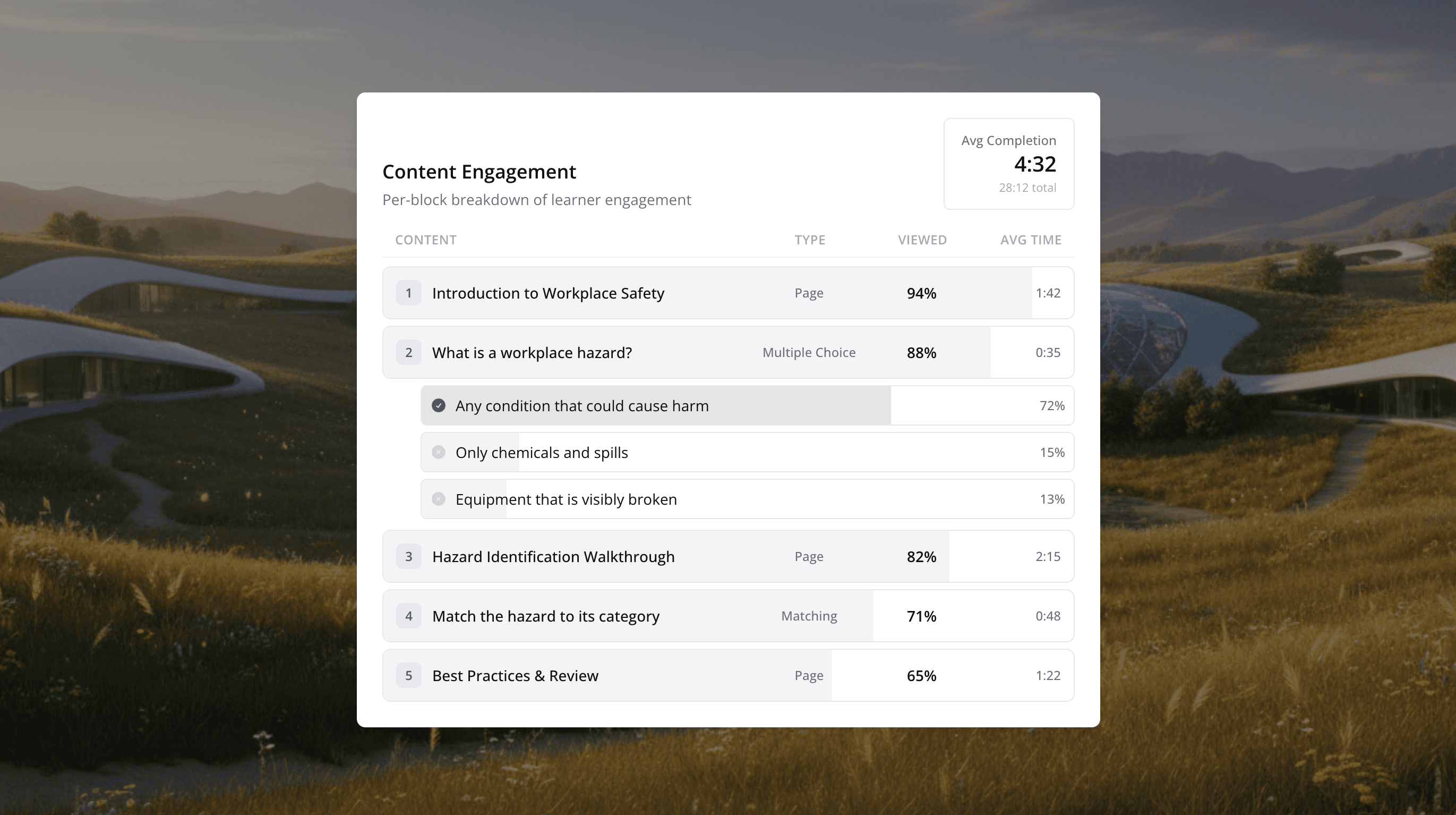Select the answer 'Equipment that is visibly broken'
1456x815 pixels.
tap(566, 499)
